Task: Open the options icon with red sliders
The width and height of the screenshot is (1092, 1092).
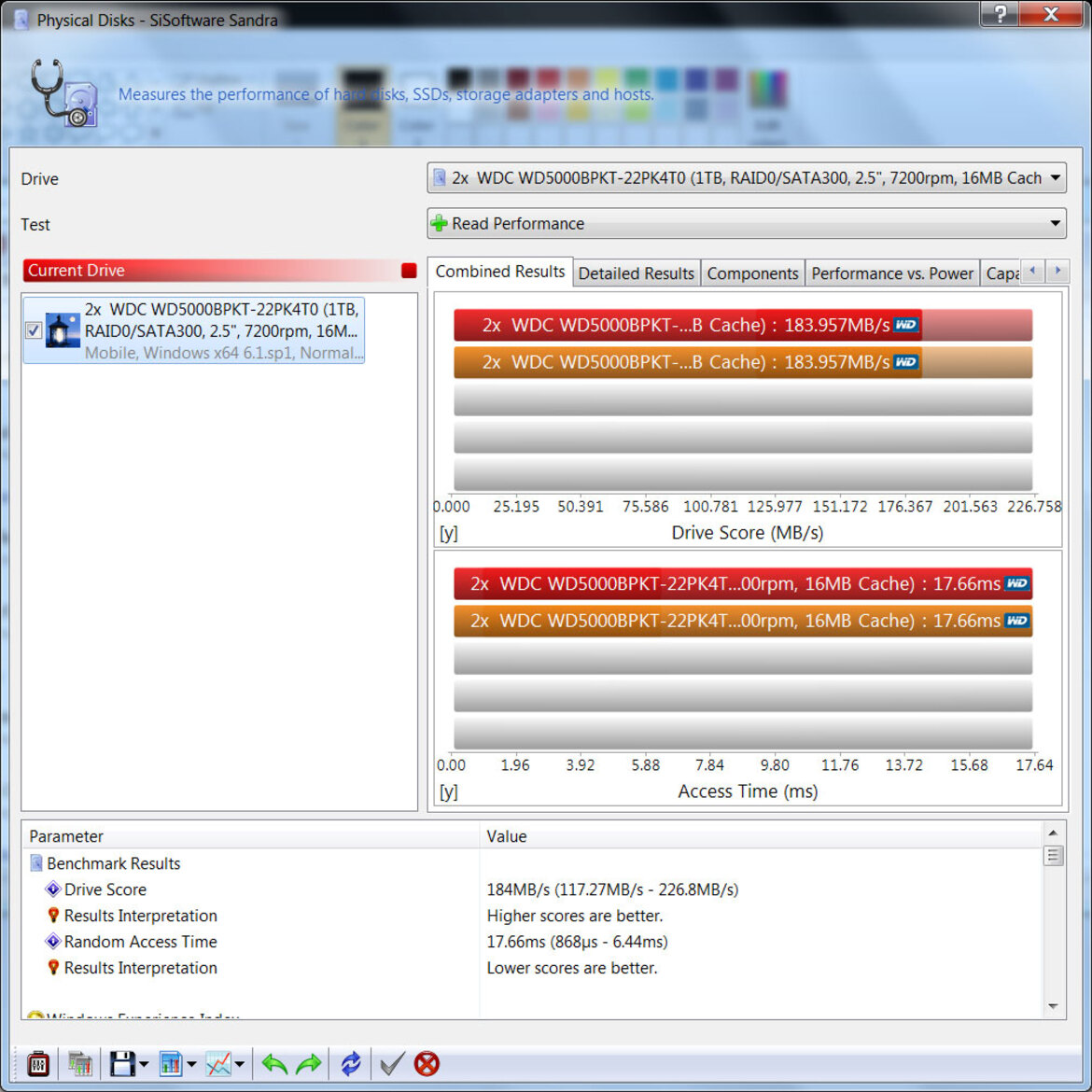Action: tap(37, 1063)
